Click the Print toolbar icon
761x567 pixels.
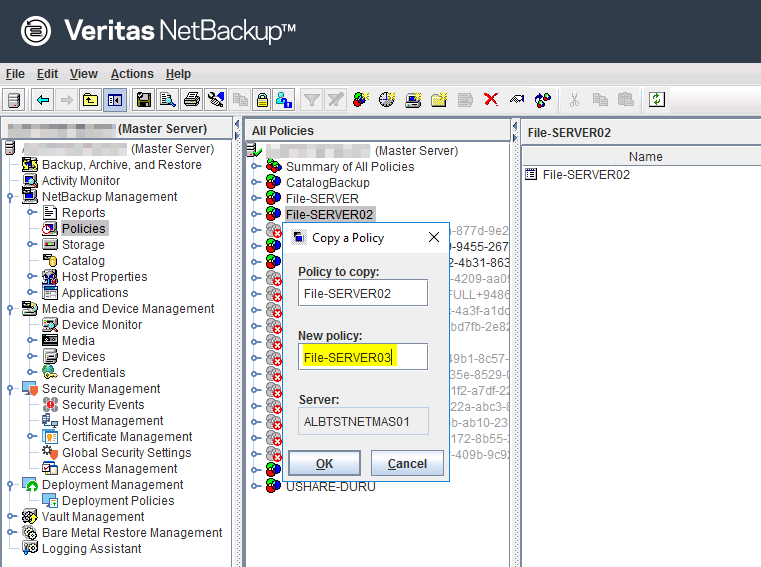point(192,99)
